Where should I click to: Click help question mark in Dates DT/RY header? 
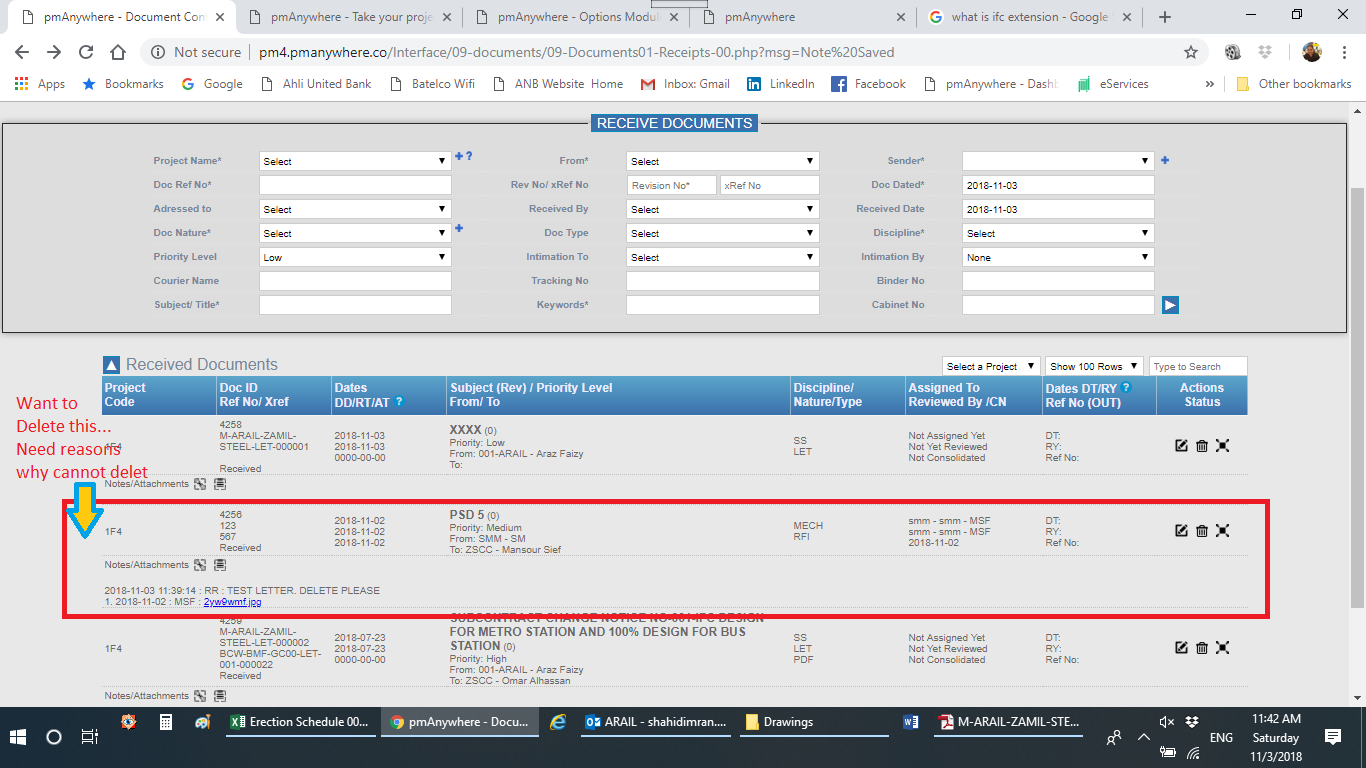[1126, 388]
